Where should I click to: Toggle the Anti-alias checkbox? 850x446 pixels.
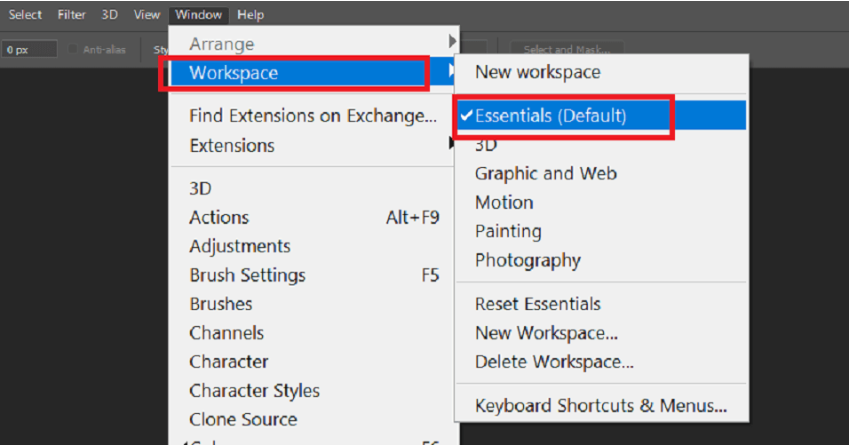(x=73, y=49)
